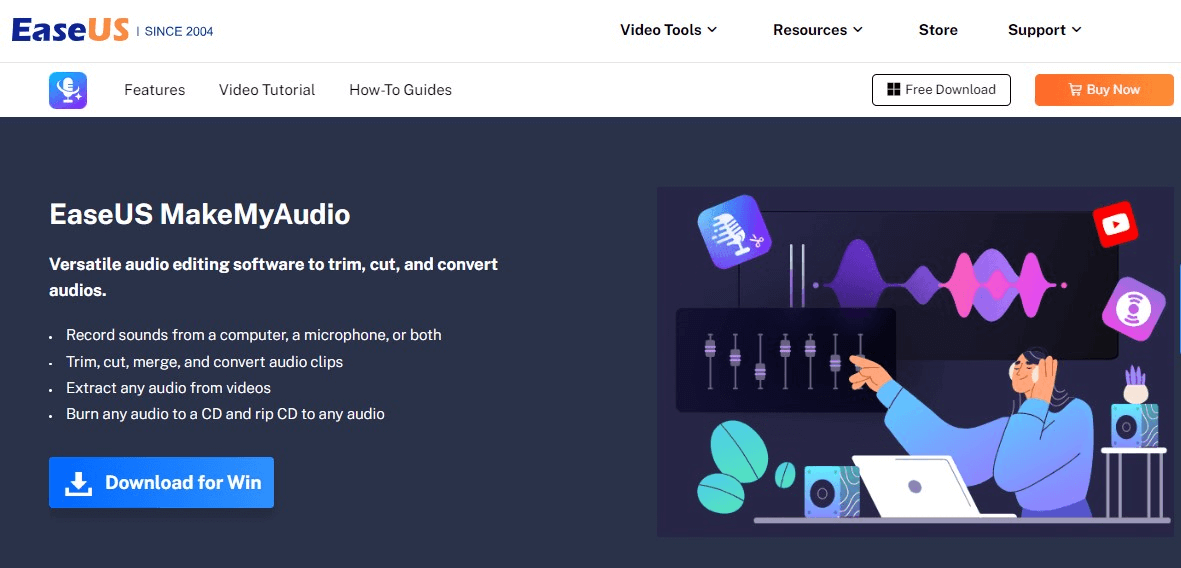Viewport: 1181px width, 568px height.
Task: Click the Buy Now button
Action: coord(1104,90)
